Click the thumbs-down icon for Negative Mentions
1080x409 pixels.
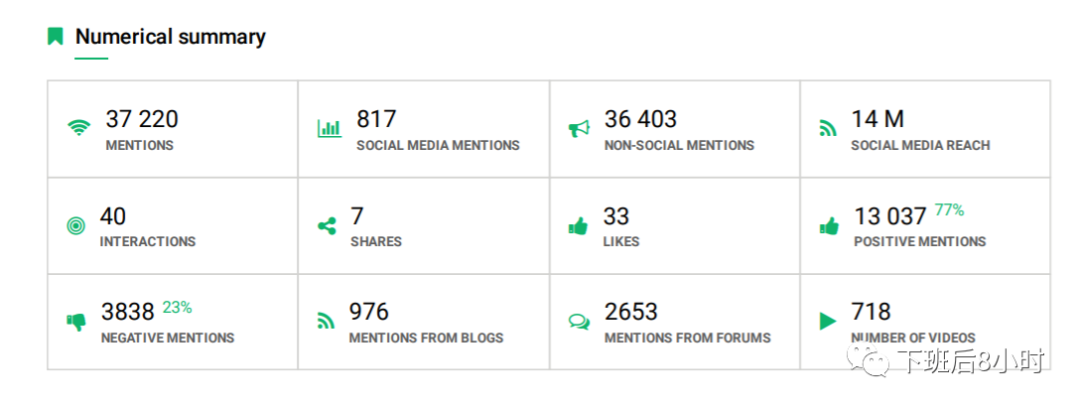click(76, 322)
